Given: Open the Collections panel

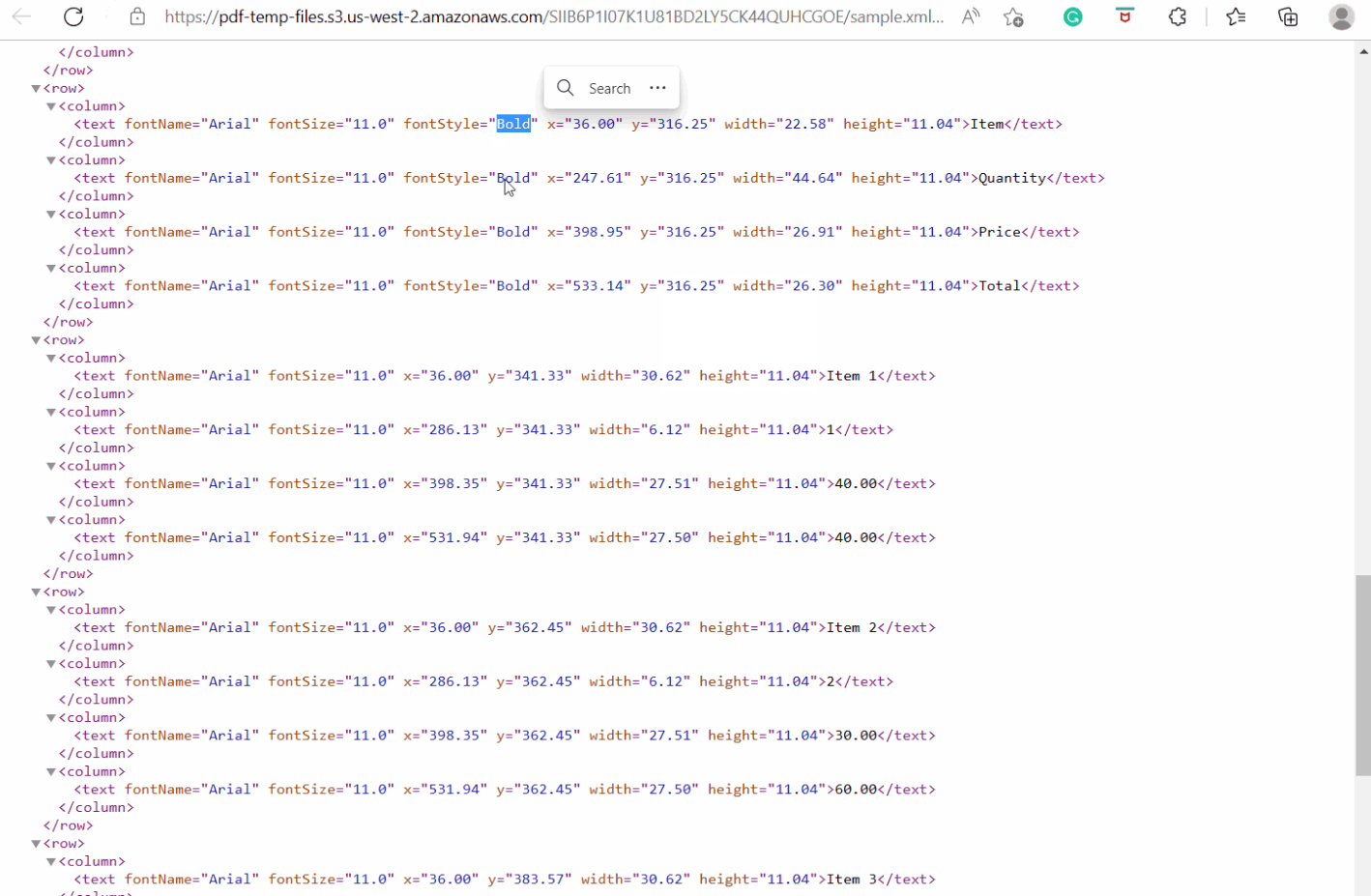Looking at the screenshot, I should click(x=1287, y=16).
